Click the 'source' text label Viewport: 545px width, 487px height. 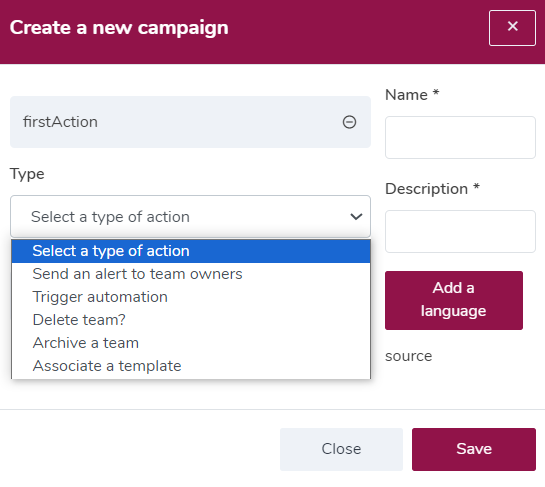(408, 356)
